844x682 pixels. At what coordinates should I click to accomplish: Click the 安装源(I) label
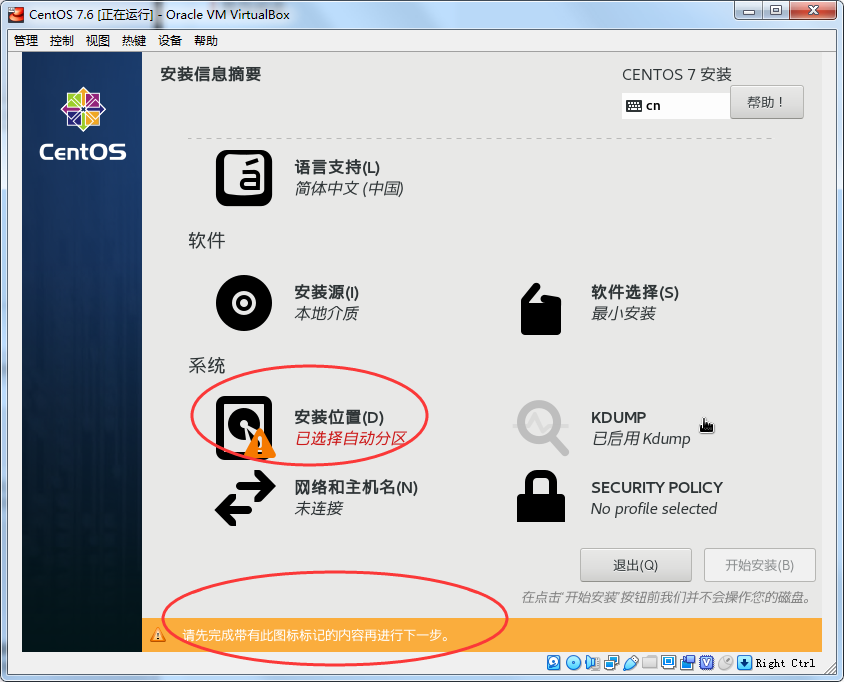coord(327,292)
